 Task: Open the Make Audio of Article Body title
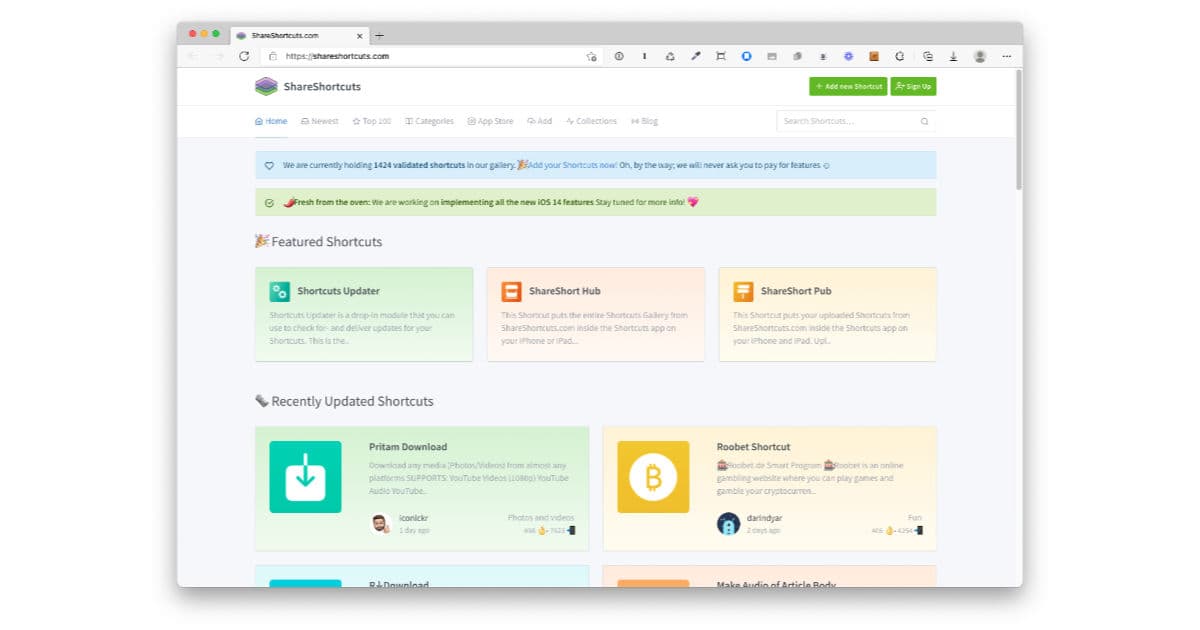coord(776,584)
